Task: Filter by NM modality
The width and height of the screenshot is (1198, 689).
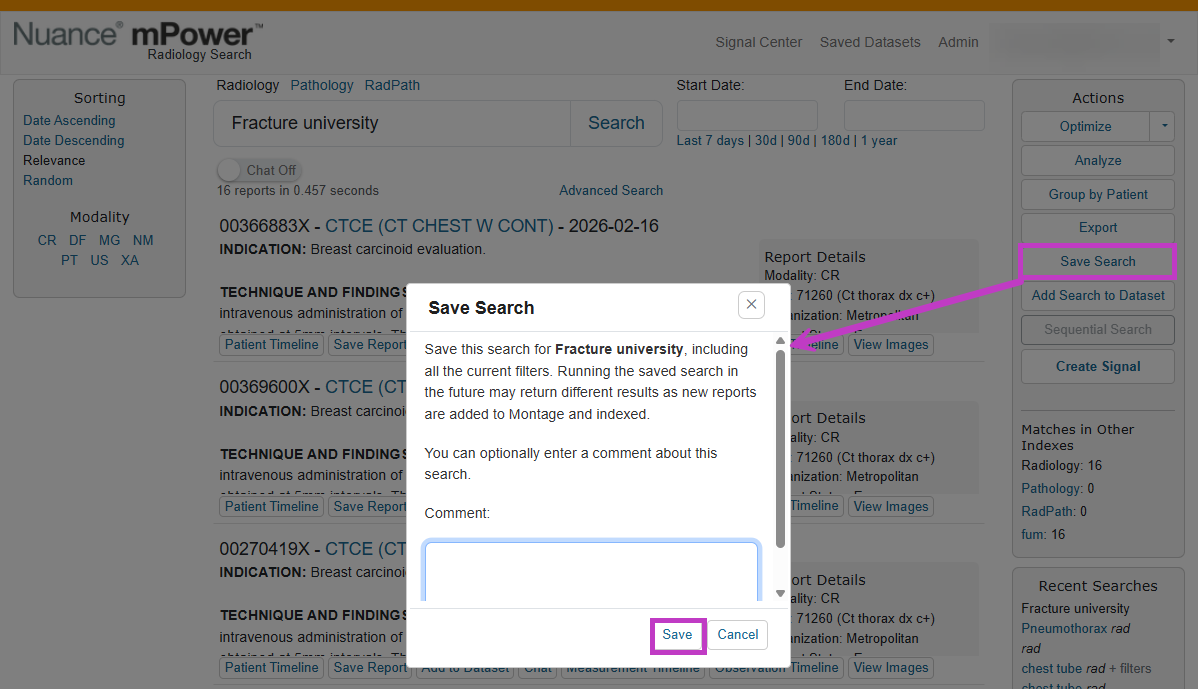Action: pyautogui.click(x=143, y=240)
